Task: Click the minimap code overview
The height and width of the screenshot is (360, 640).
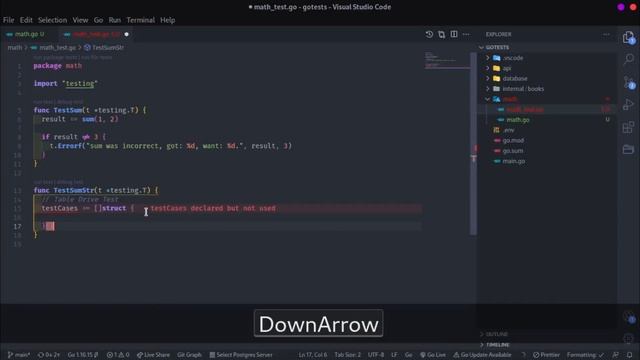Action: click(447, 60)
